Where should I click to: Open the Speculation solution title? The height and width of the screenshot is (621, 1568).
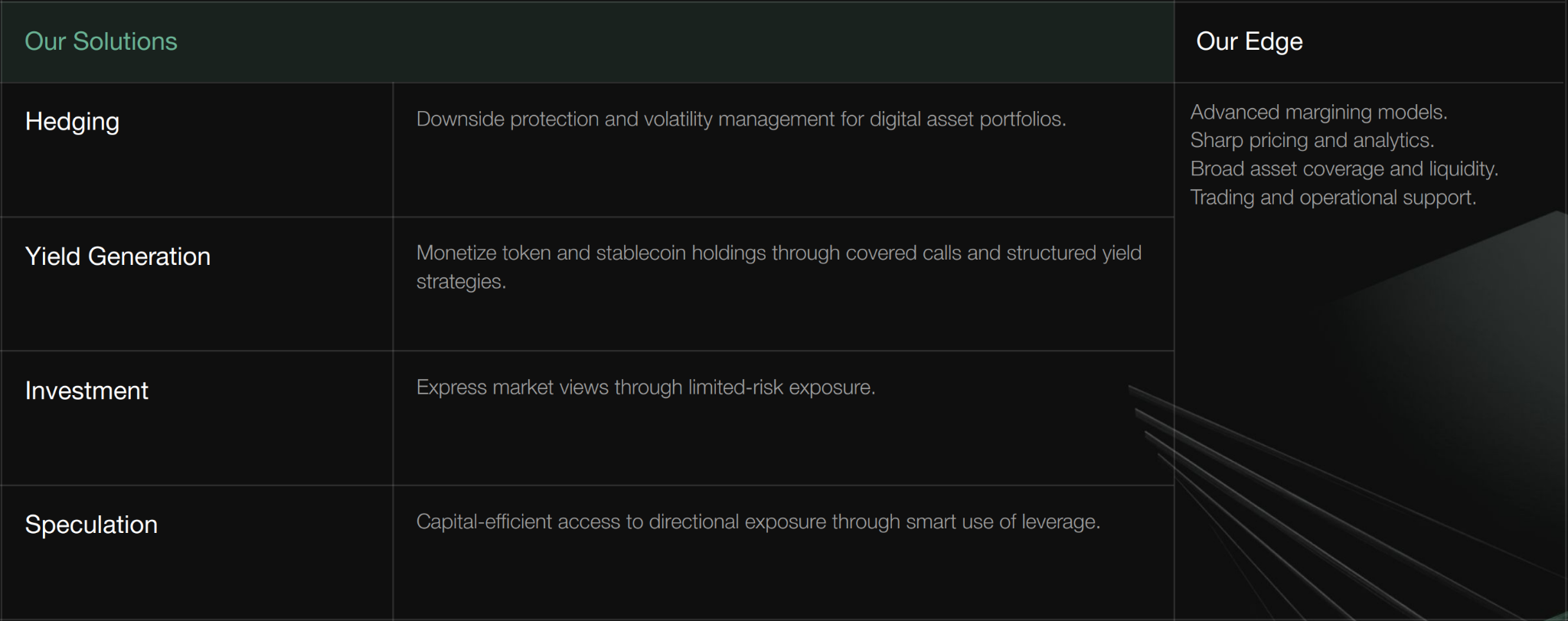91,525
